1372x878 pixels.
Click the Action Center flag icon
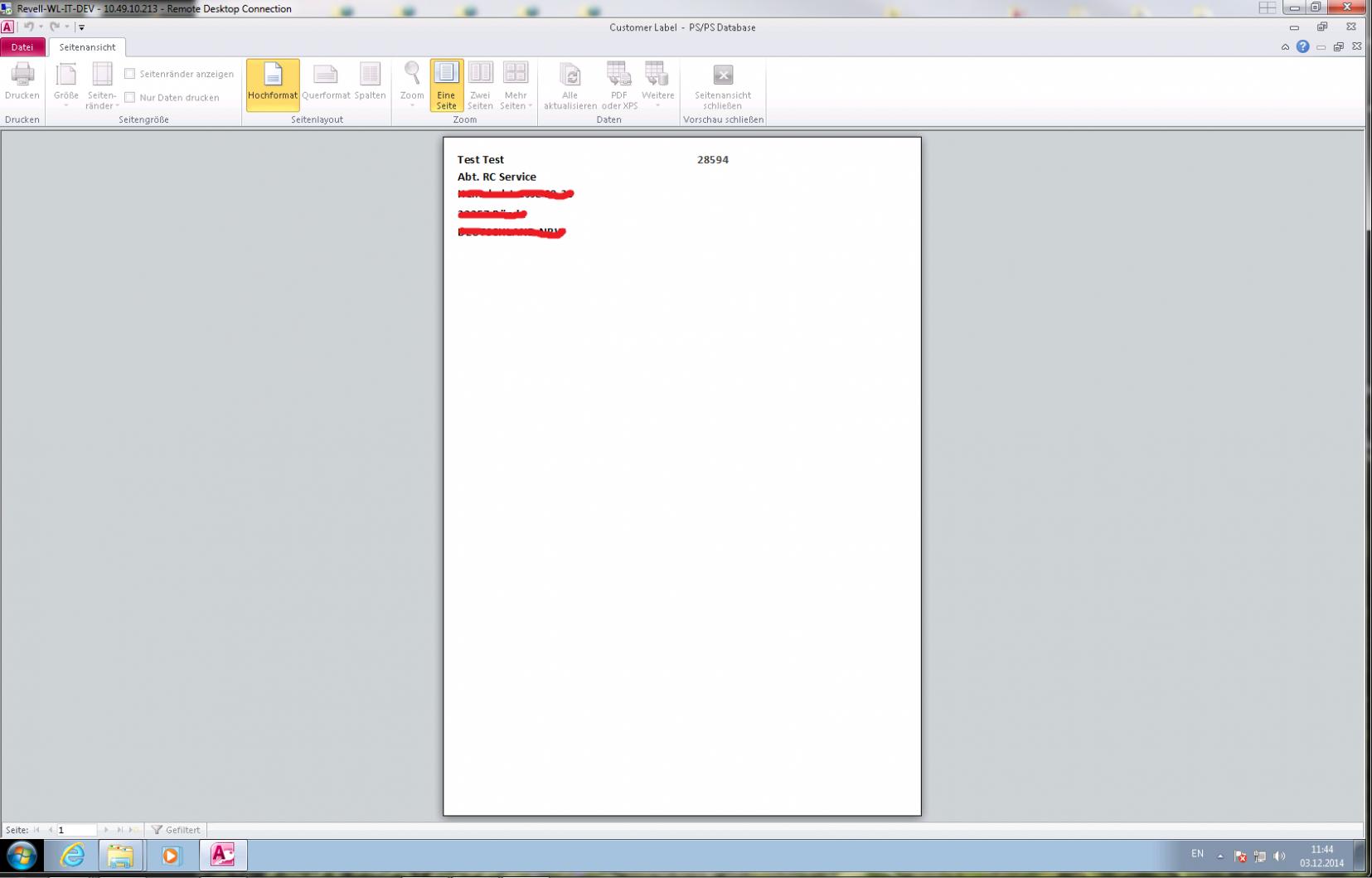[1240, 856]
